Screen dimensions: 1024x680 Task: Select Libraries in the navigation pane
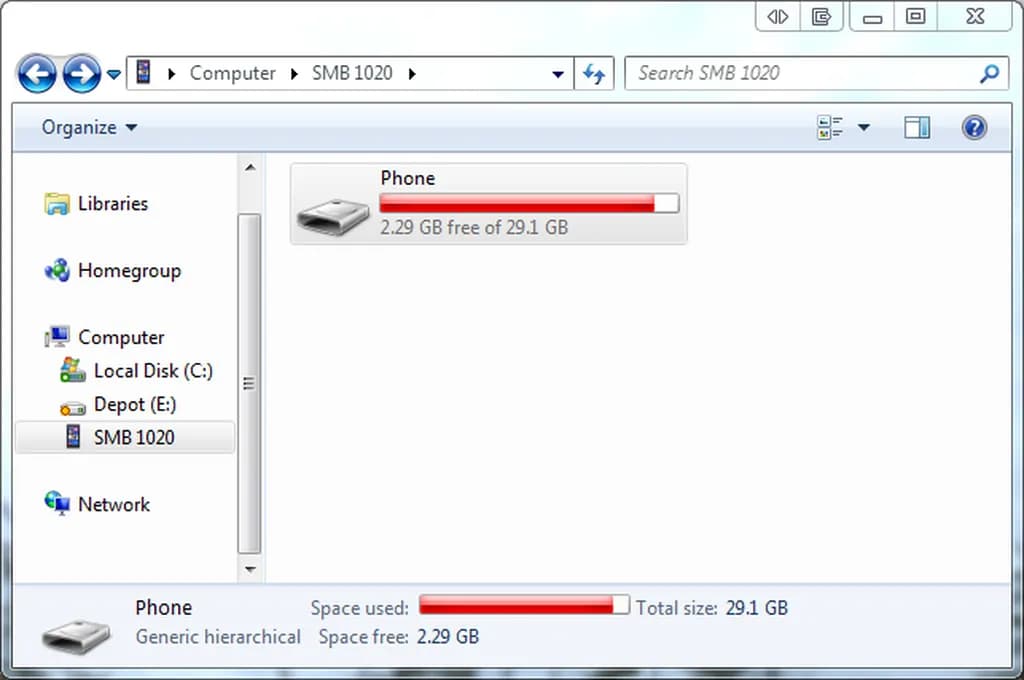(x=112, y=204)
